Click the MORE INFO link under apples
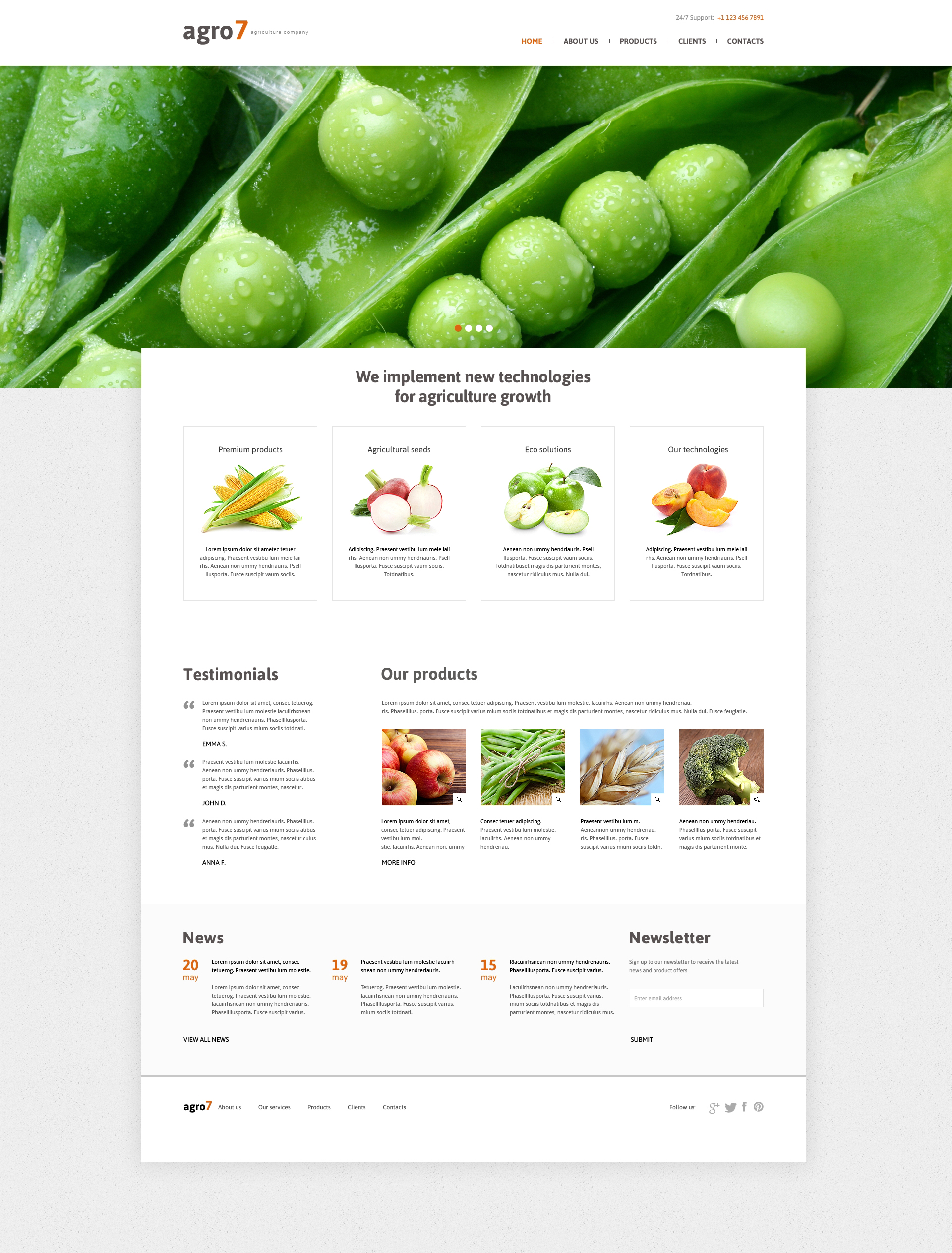The image size is (952, 1253). [x=398, y=862]
